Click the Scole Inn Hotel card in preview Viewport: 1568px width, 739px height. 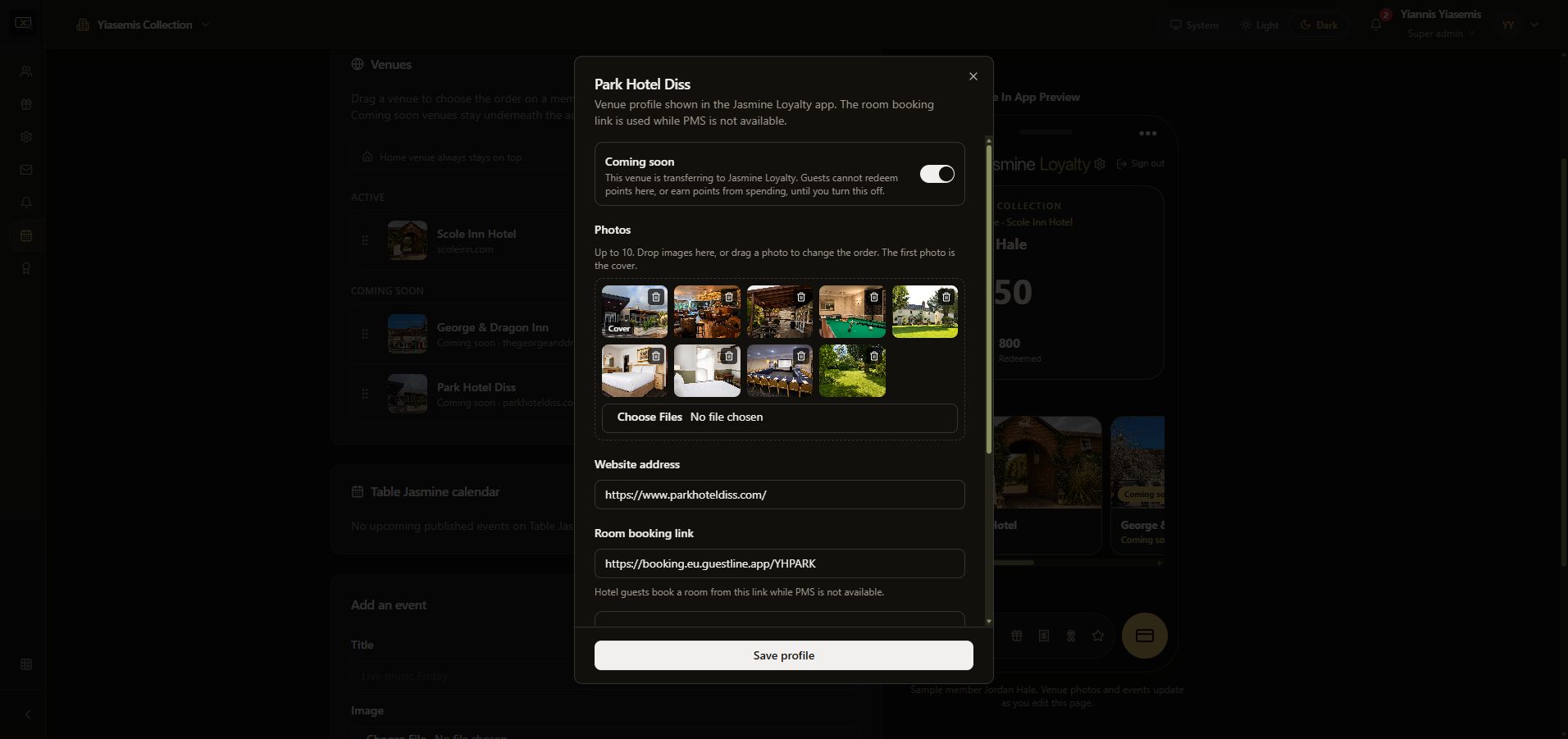1047,484
